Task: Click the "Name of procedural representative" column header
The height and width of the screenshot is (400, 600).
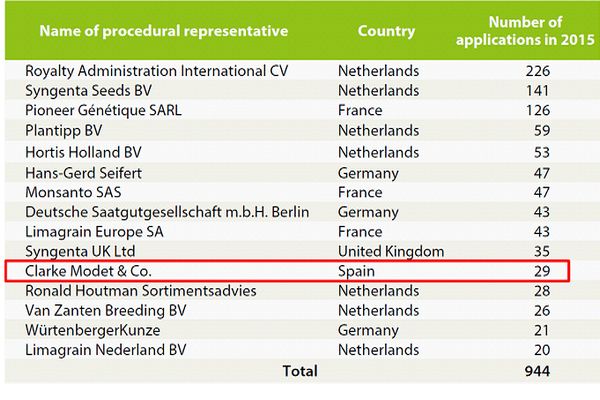Action: [x=163, y=31]
